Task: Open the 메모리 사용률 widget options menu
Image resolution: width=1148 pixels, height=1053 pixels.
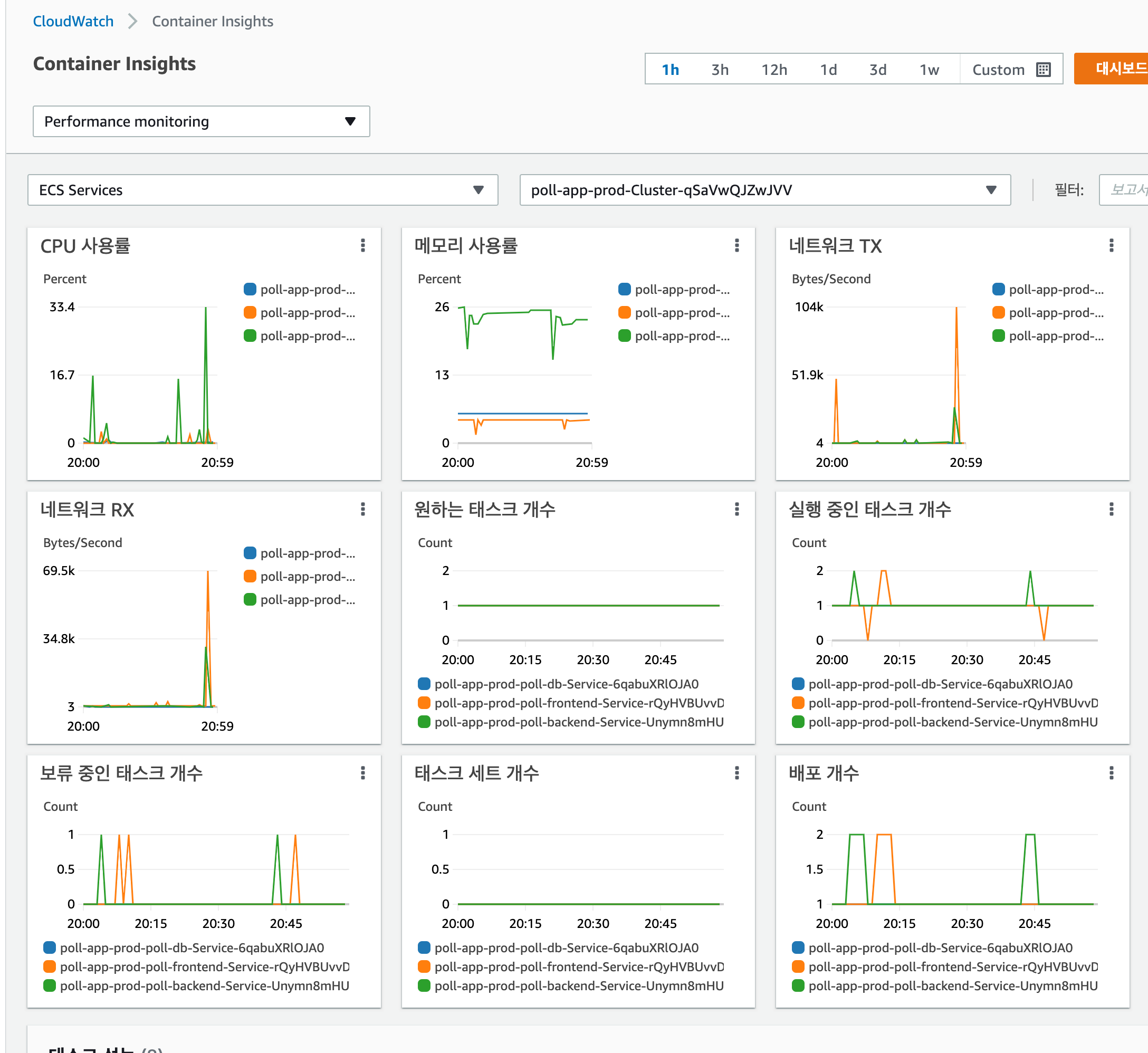Action: click(x=736, y=246)
